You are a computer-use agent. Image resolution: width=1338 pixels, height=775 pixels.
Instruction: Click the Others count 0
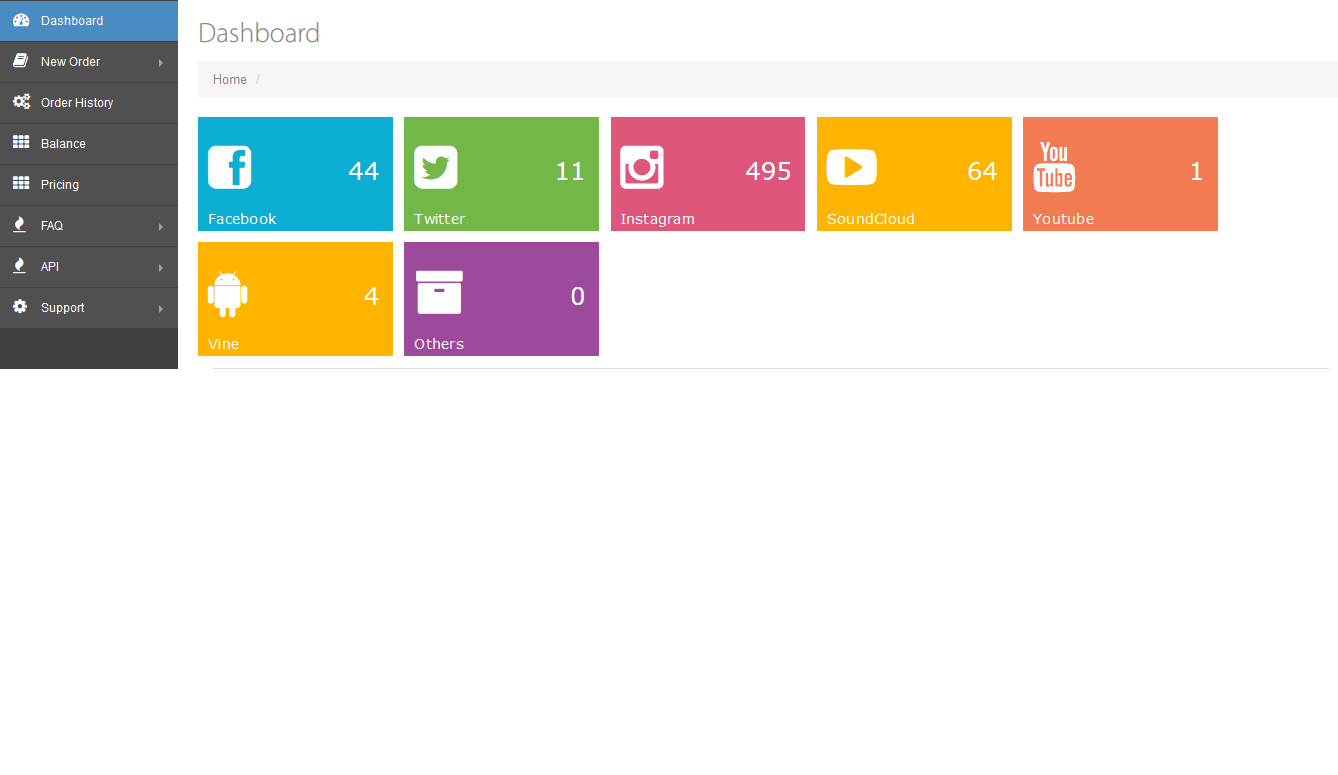click(577, 297)
